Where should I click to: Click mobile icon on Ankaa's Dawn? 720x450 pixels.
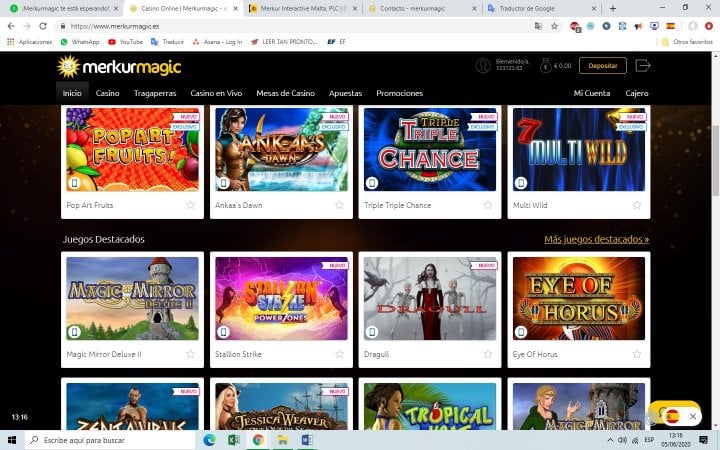click(x=223, y=183)
